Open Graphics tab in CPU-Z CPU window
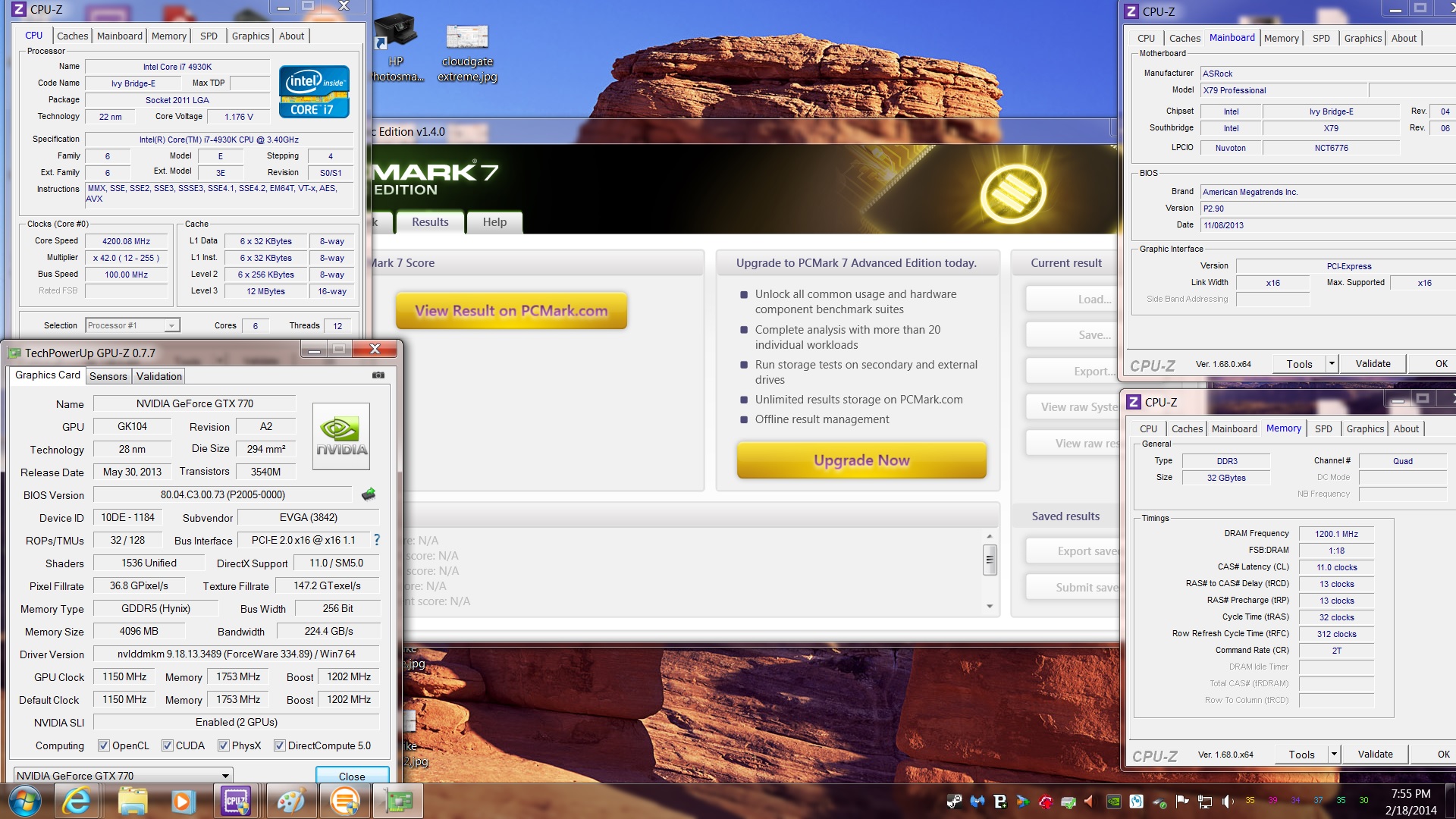 coord(250,36)
